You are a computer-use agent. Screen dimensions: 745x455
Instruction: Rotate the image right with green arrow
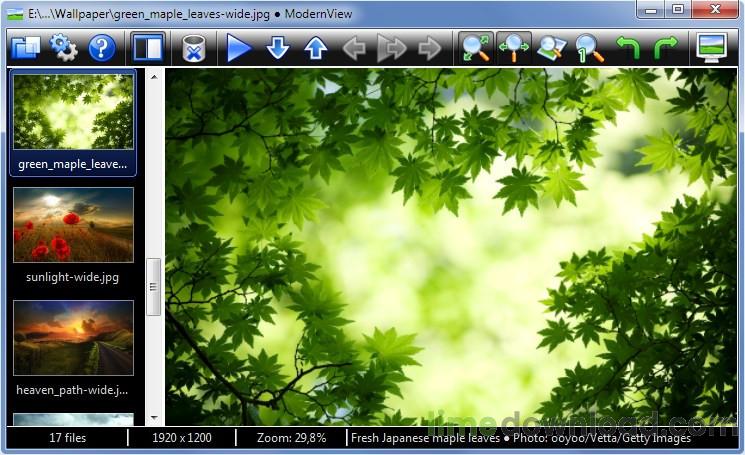666,47
